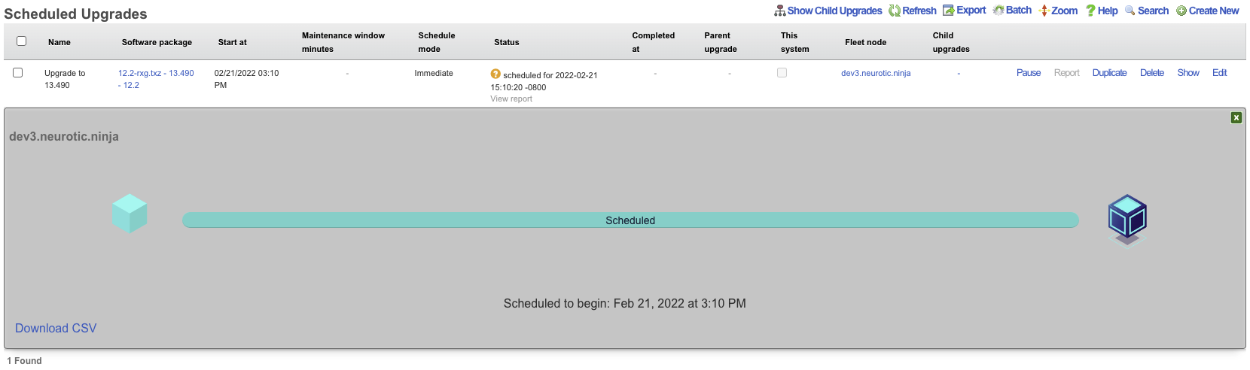Open Help via question mark icon
This screenshot has height=370, width=1250.
[1090, 10]
